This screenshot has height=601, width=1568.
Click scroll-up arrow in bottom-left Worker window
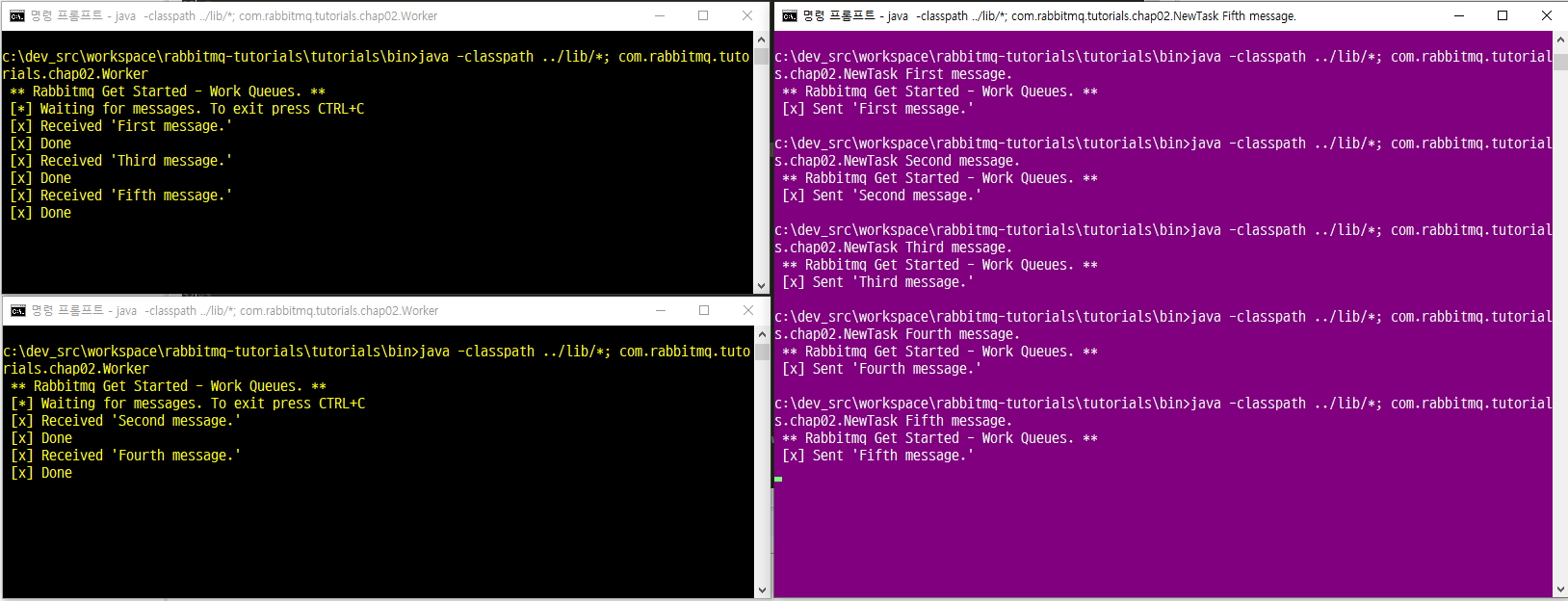(x=763, y=334)
